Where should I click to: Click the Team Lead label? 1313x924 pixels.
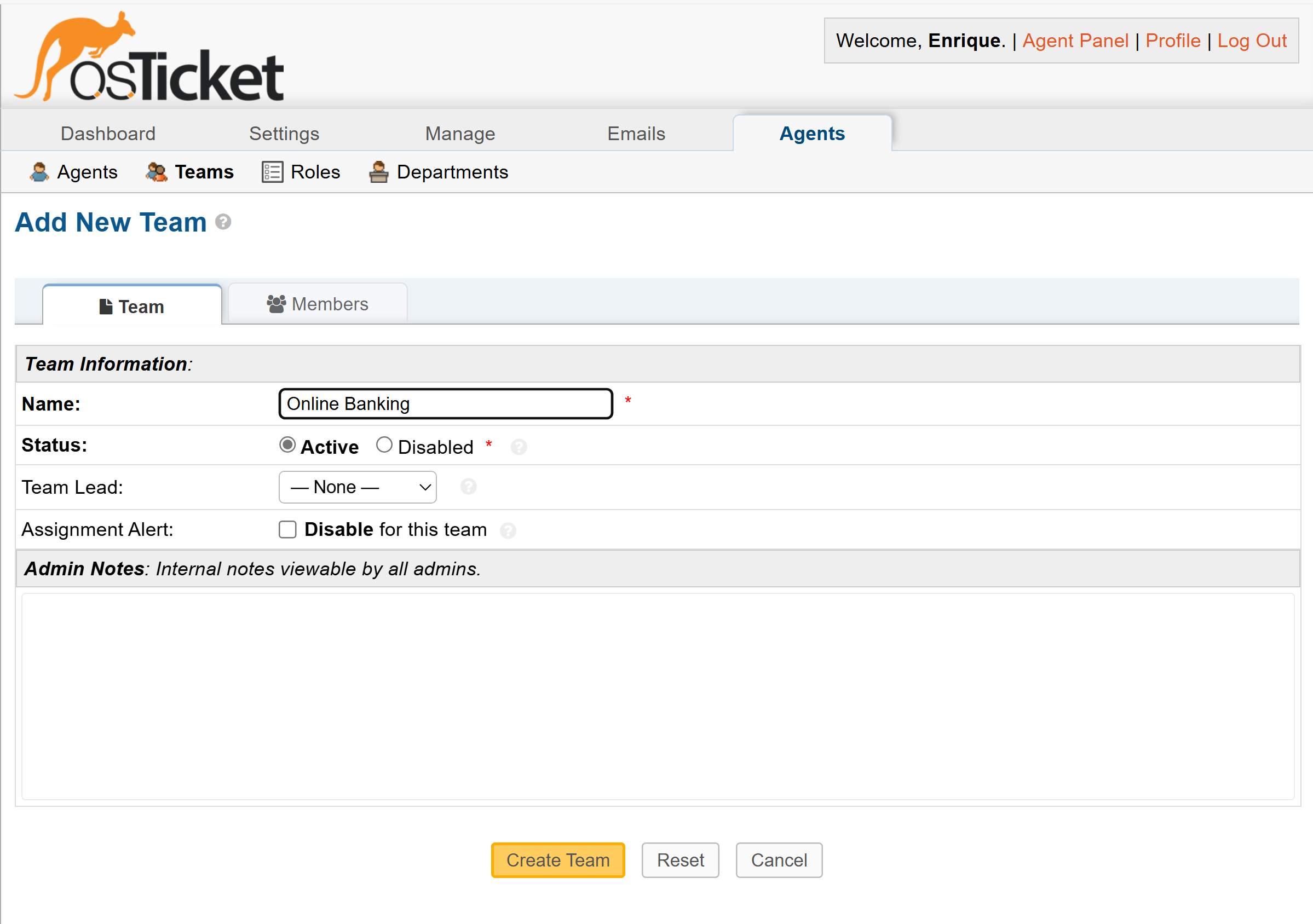click(x=73, y=487)
